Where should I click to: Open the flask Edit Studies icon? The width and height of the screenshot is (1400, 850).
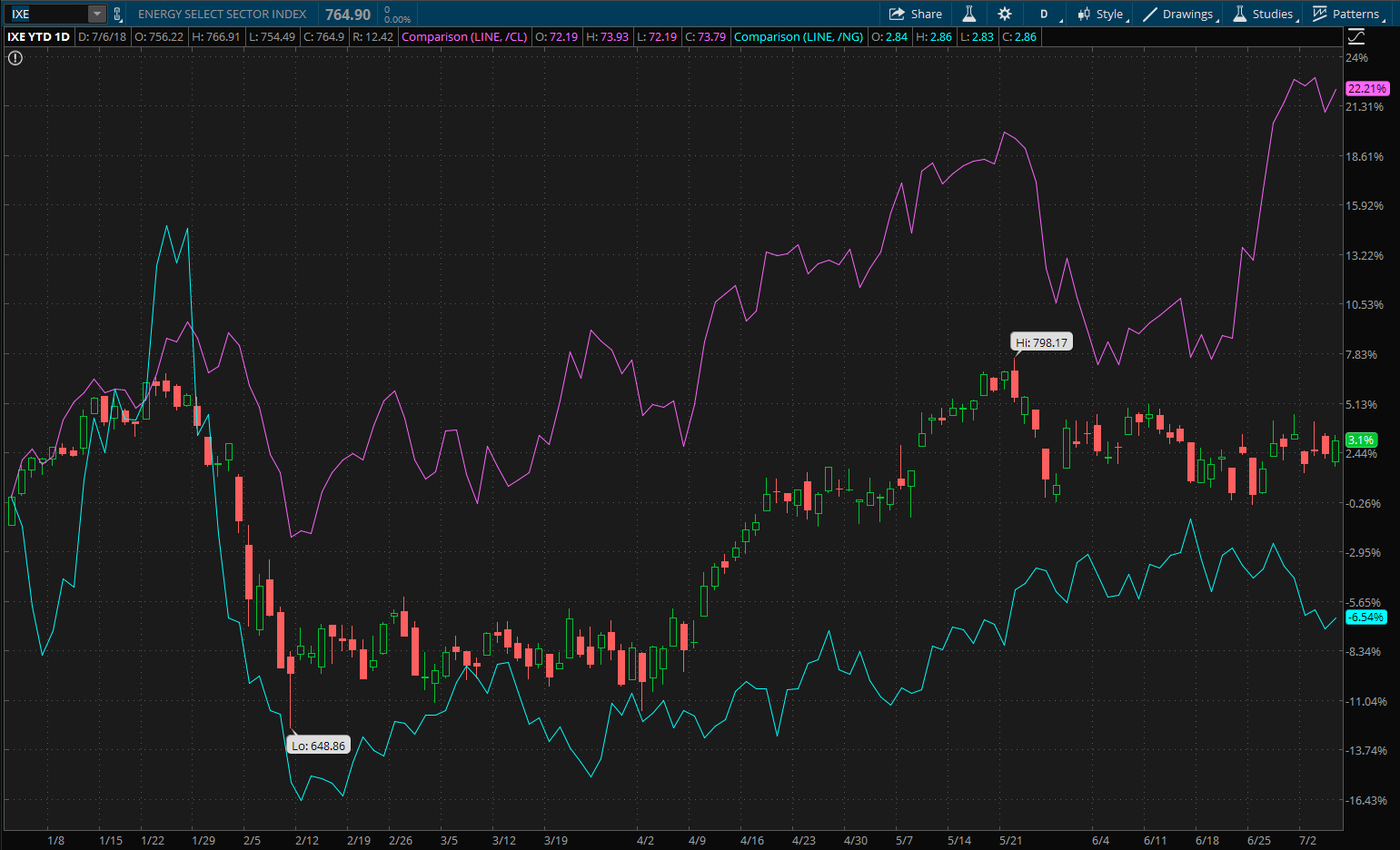968,14
